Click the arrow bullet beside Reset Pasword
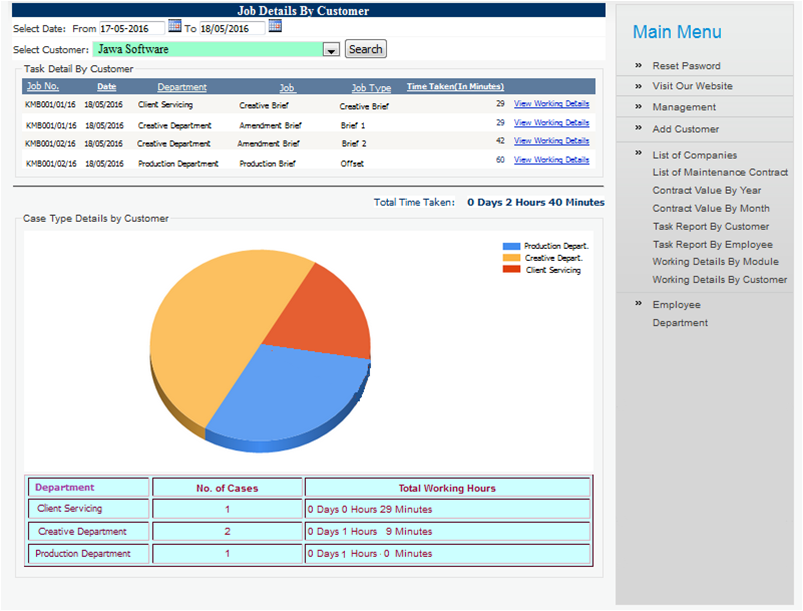The width and height of the screenshot is (803, 611). point(638,65)
